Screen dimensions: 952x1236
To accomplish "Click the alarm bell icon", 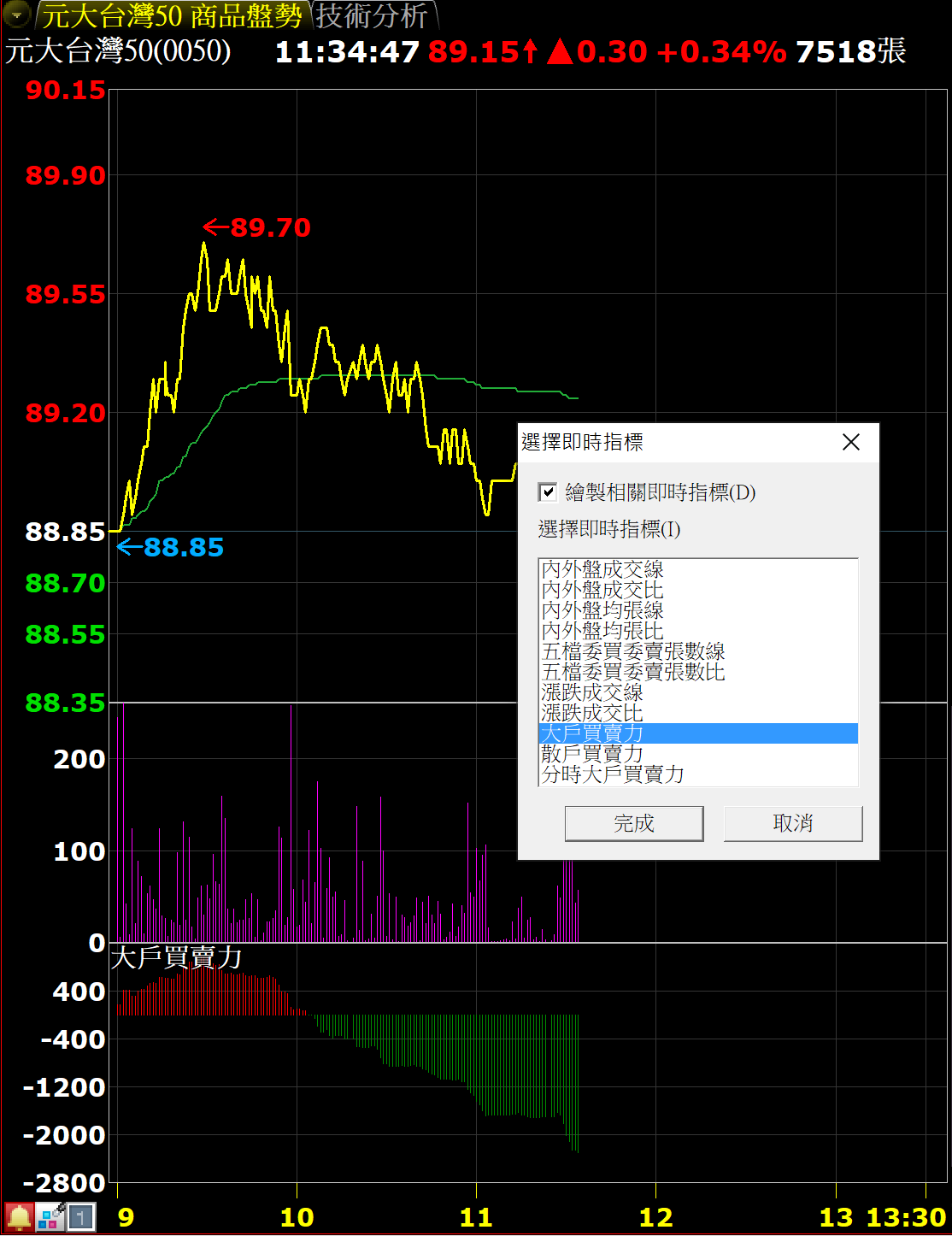I will 19,1216.
